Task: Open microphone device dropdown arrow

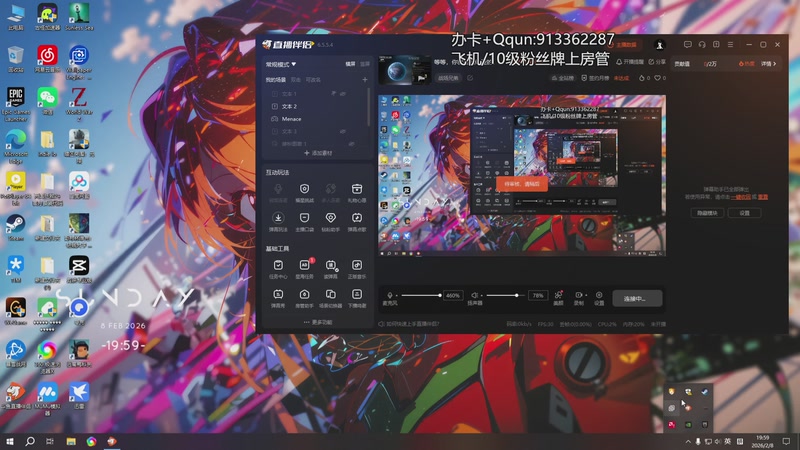Action: [396, 296]
